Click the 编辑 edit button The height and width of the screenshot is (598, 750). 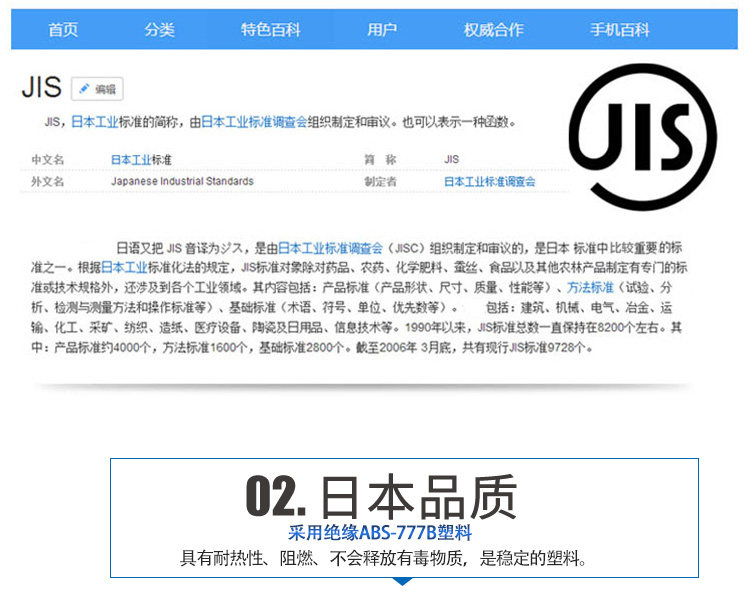97,89
